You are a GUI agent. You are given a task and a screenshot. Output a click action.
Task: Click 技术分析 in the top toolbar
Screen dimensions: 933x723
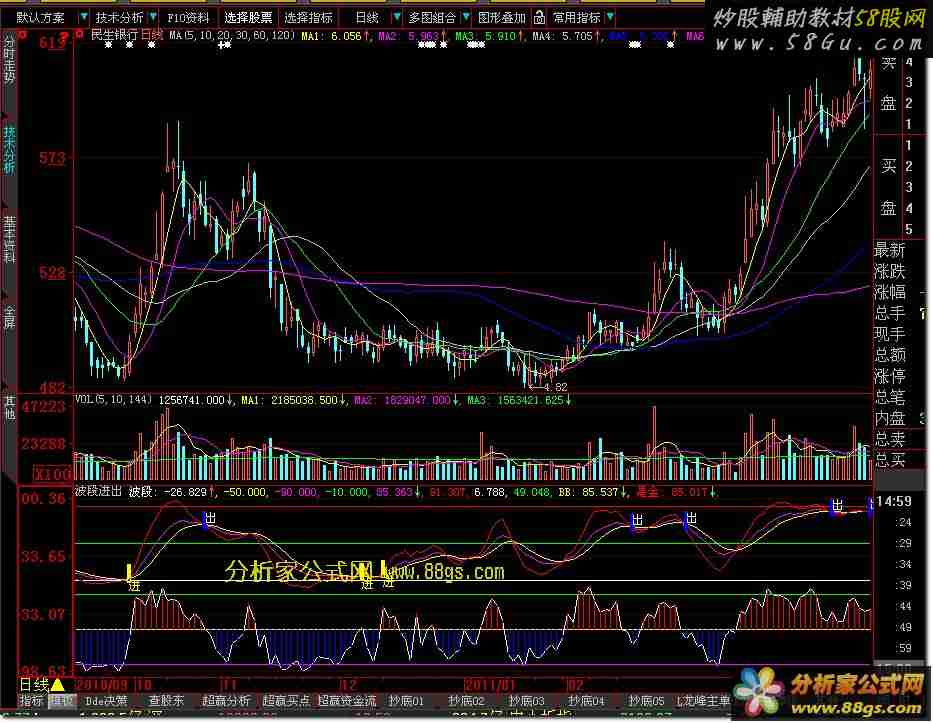pos(120,18)
